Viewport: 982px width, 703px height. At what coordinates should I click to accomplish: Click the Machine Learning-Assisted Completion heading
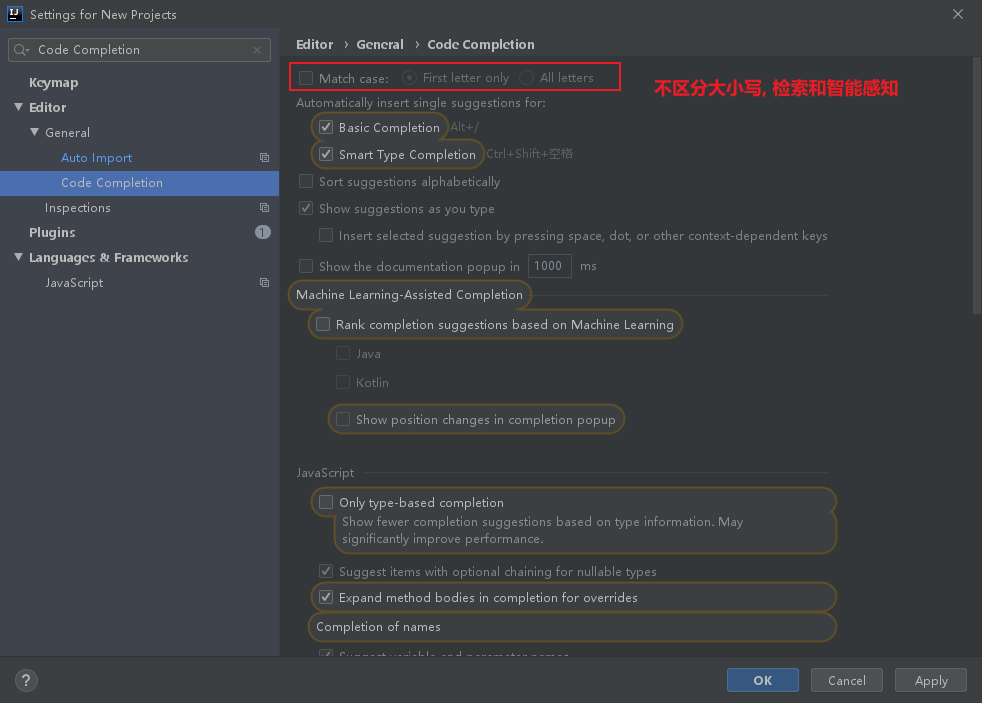pos(410,295)
